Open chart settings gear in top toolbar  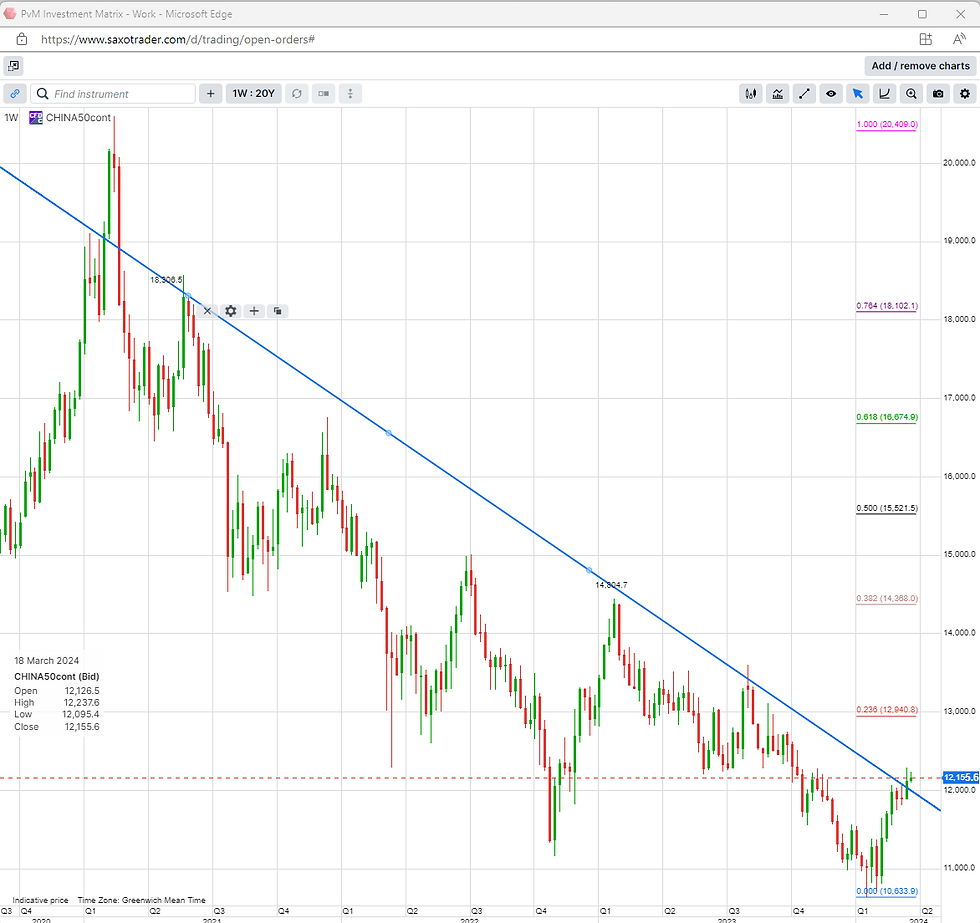tap(965, 94)
